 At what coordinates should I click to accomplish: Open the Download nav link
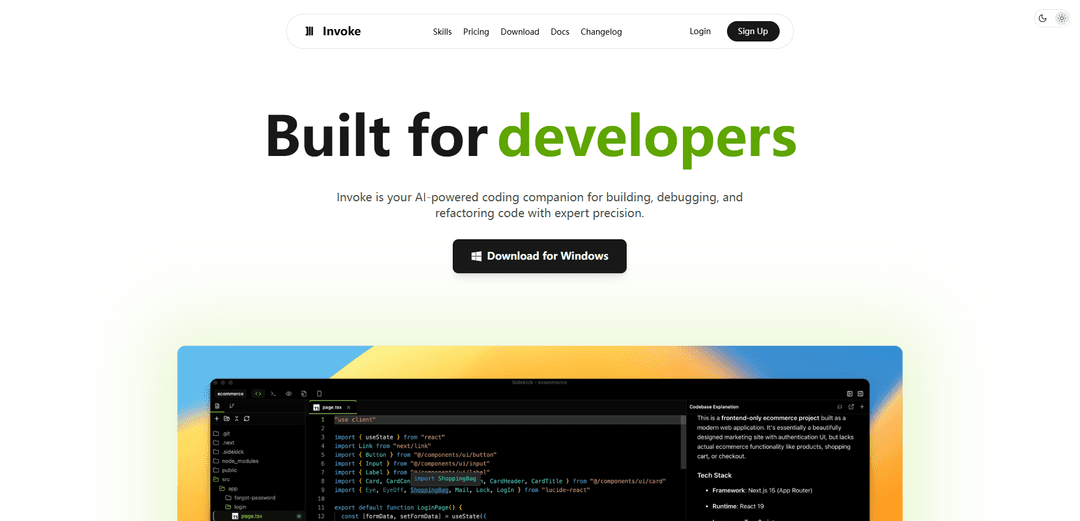coord(520,32)
